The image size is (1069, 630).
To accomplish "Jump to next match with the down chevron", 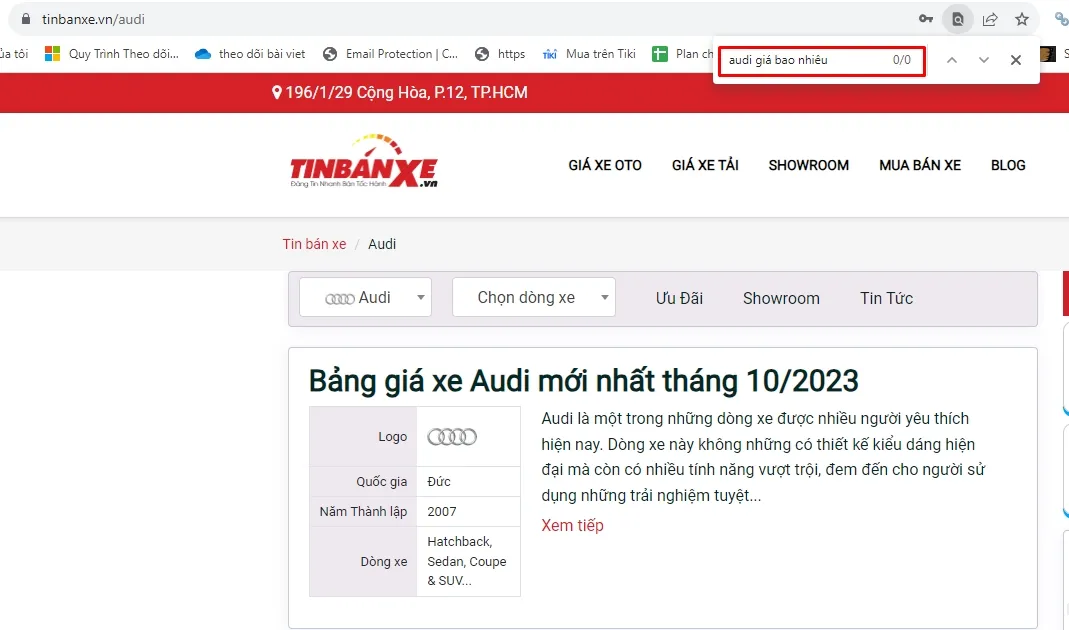I will click(984, 60).
